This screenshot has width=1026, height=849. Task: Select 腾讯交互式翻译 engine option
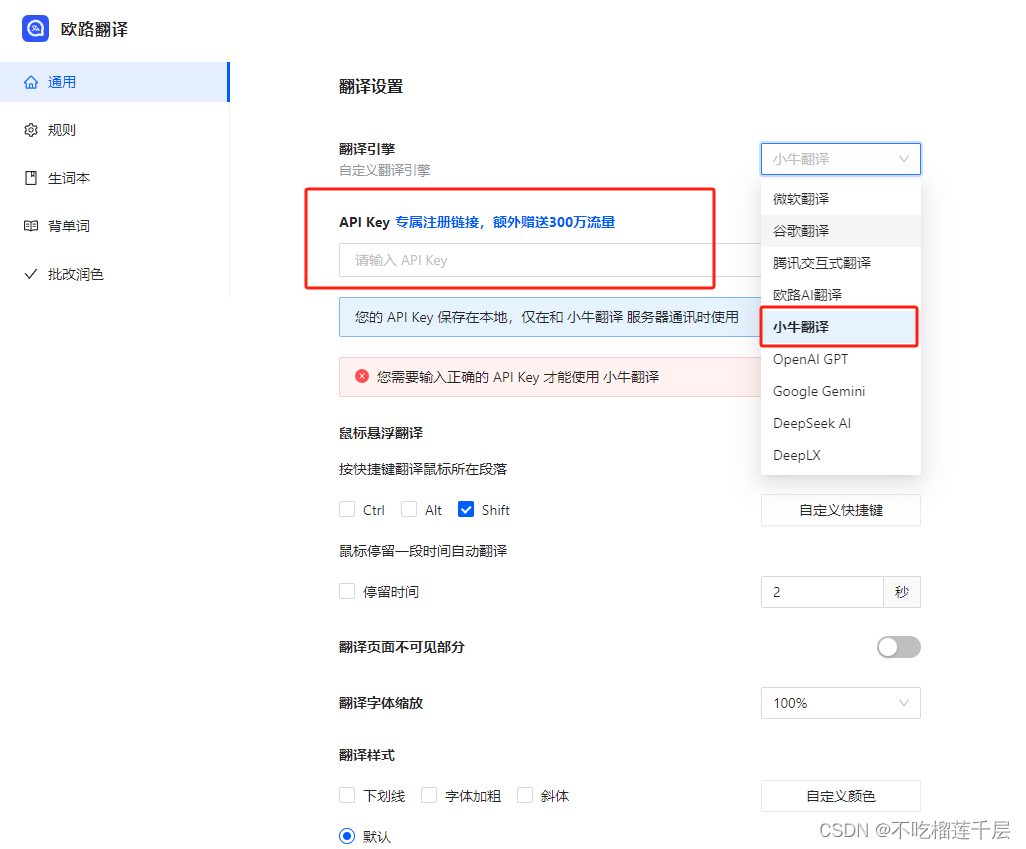tap(840, 263)
